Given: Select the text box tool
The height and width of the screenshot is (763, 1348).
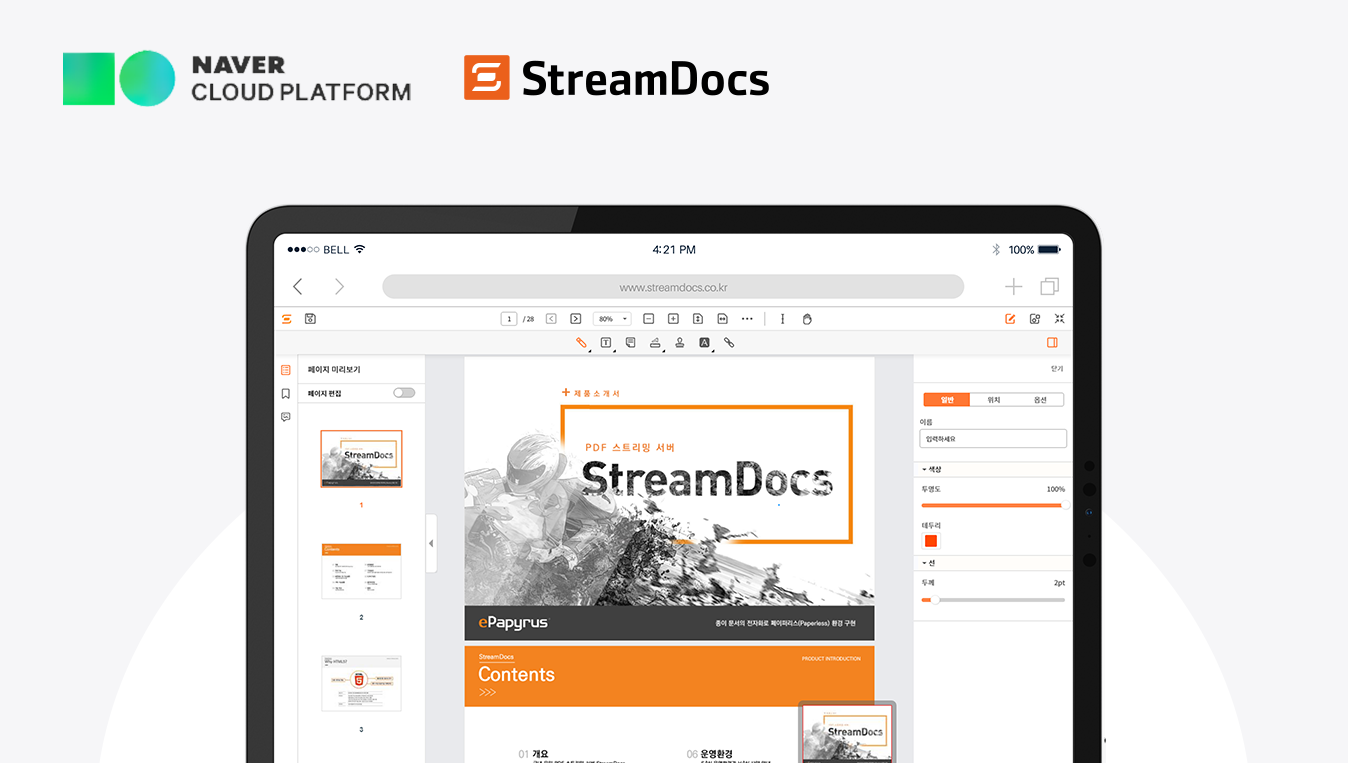Looking at the screenshot, I should click(x=606, y=343).
